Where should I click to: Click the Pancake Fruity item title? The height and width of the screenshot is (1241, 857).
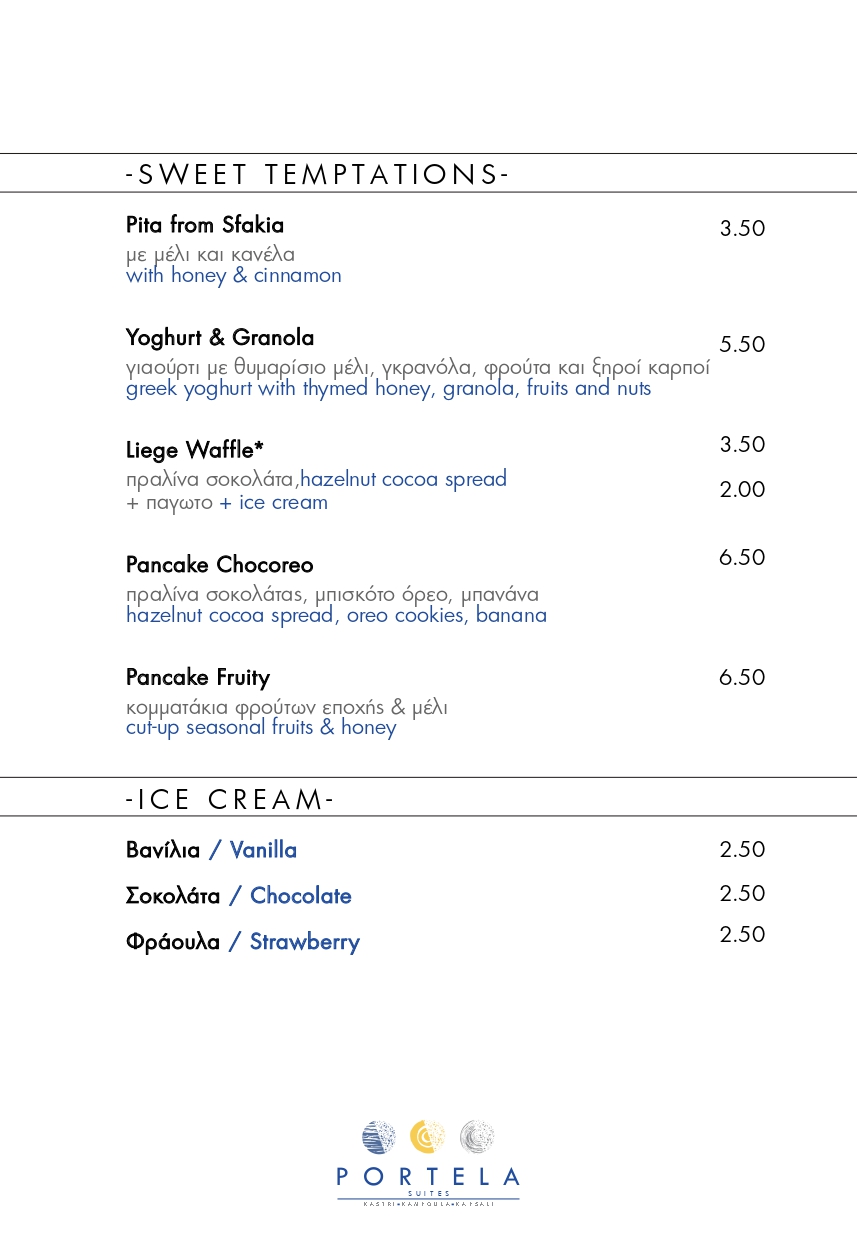coord(198,678)
